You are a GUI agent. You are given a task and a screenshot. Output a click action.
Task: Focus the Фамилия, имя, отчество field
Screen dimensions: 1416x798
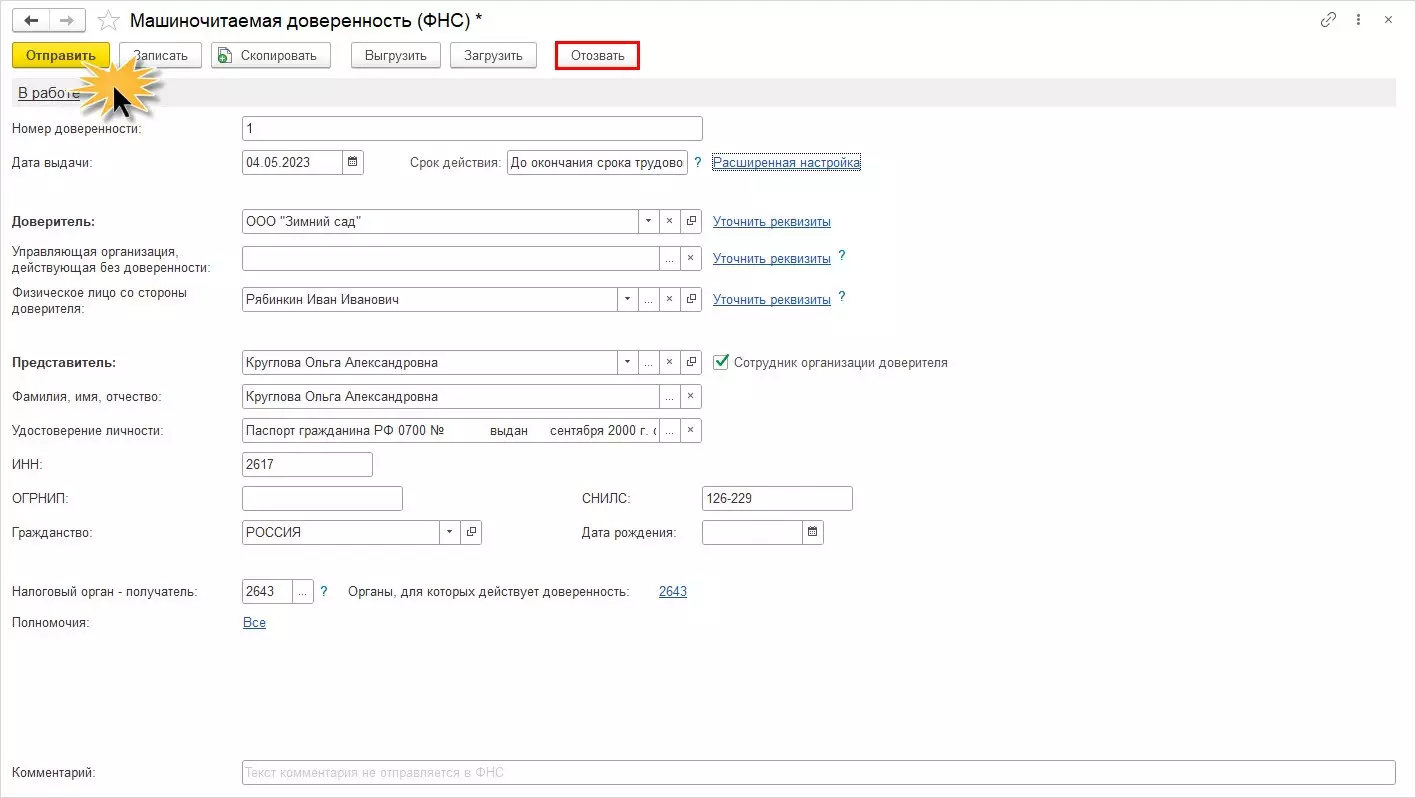tap(451, 396)
